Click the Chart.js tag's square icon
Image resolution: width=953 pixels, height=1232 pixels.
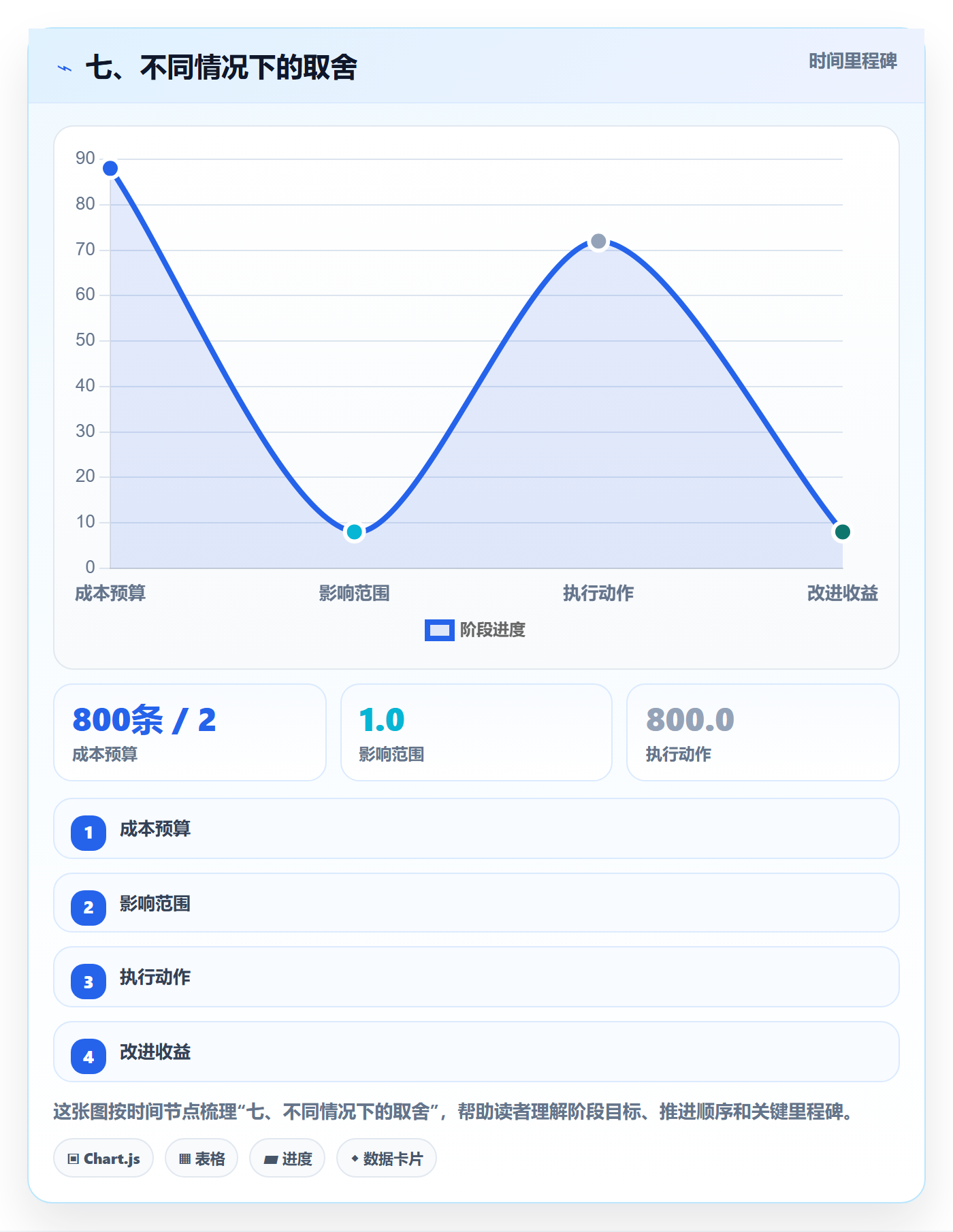pyautogui.click(x=74, y=1158)
